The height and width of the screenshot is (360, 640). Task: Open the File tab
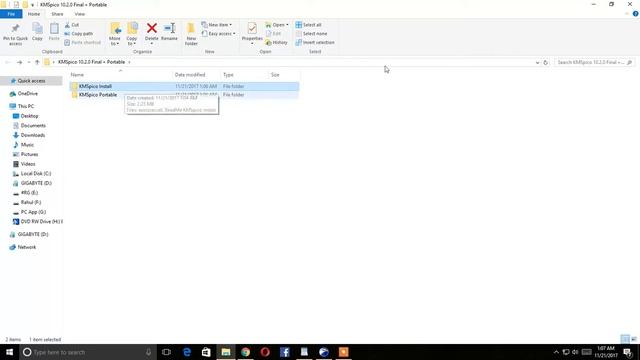click(11, 14)
